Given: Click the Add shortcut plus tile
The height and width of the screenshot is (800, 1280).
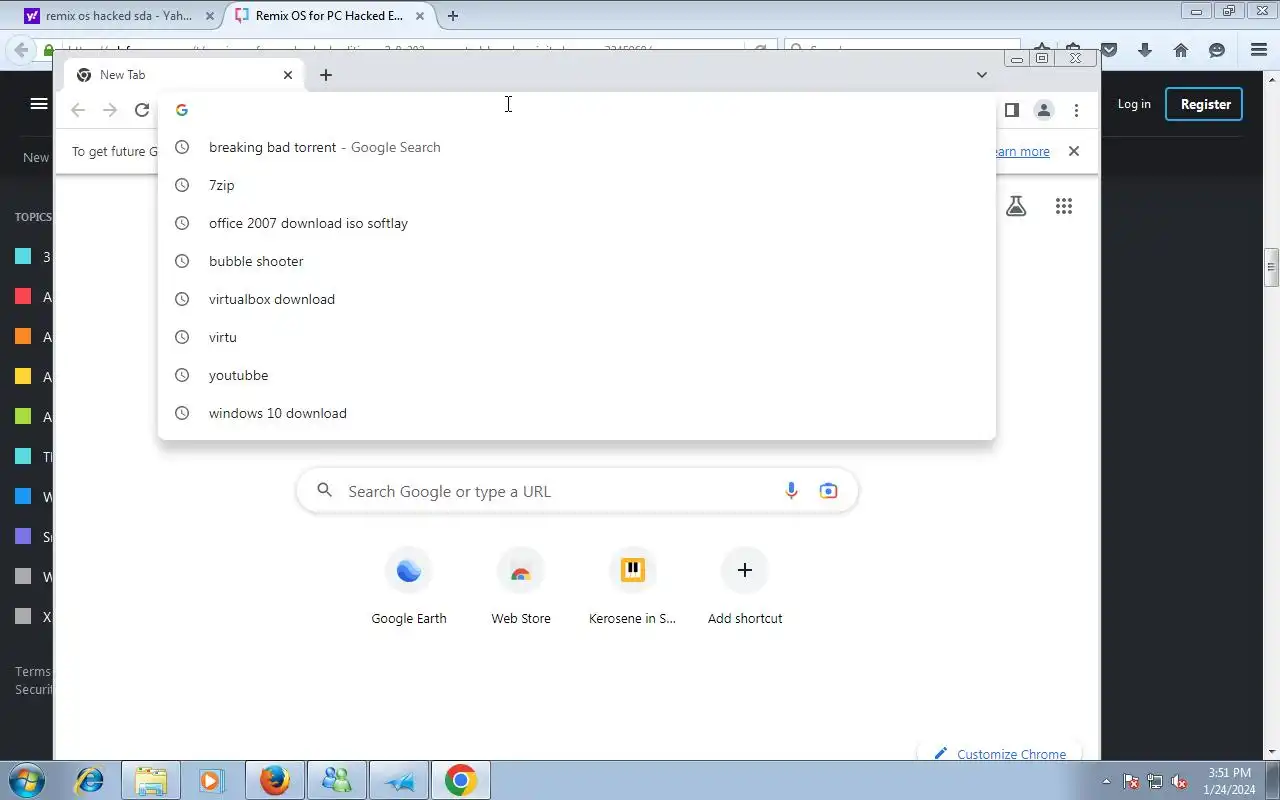Looking at the screenshot, I should [745, 587].
